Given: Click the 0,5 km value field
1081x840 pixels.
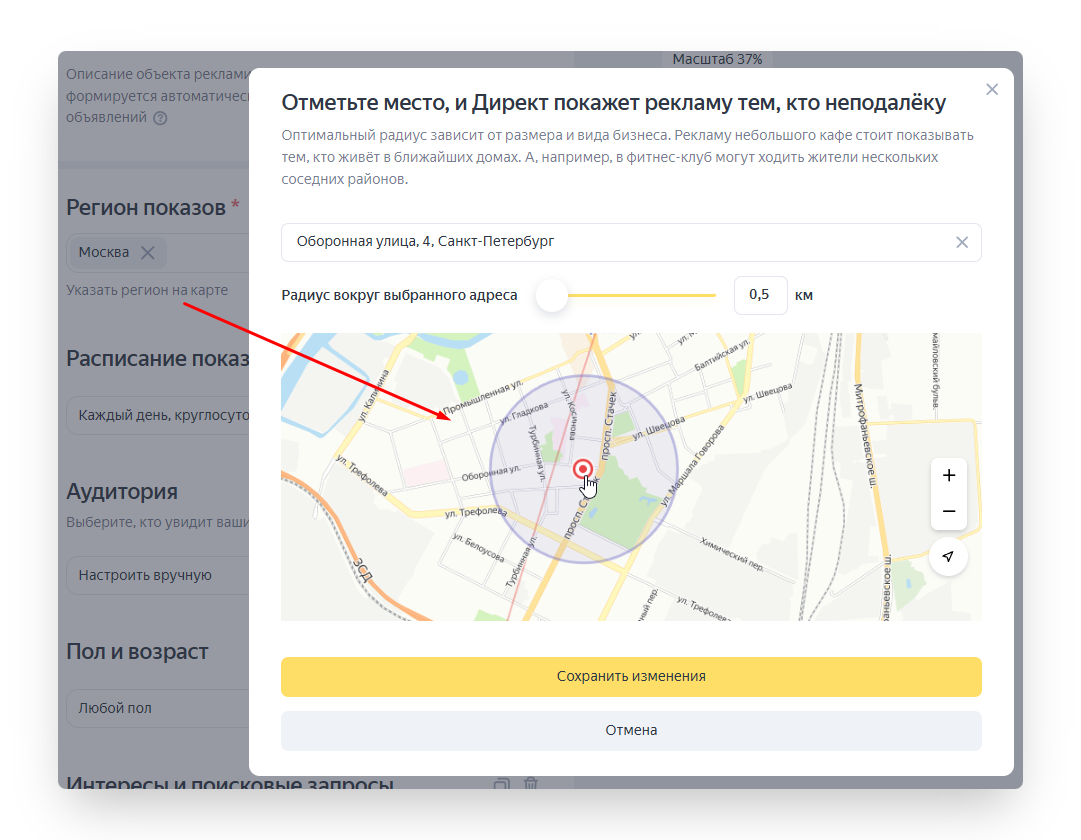Looking at the screenshot, I should [760, 295].
